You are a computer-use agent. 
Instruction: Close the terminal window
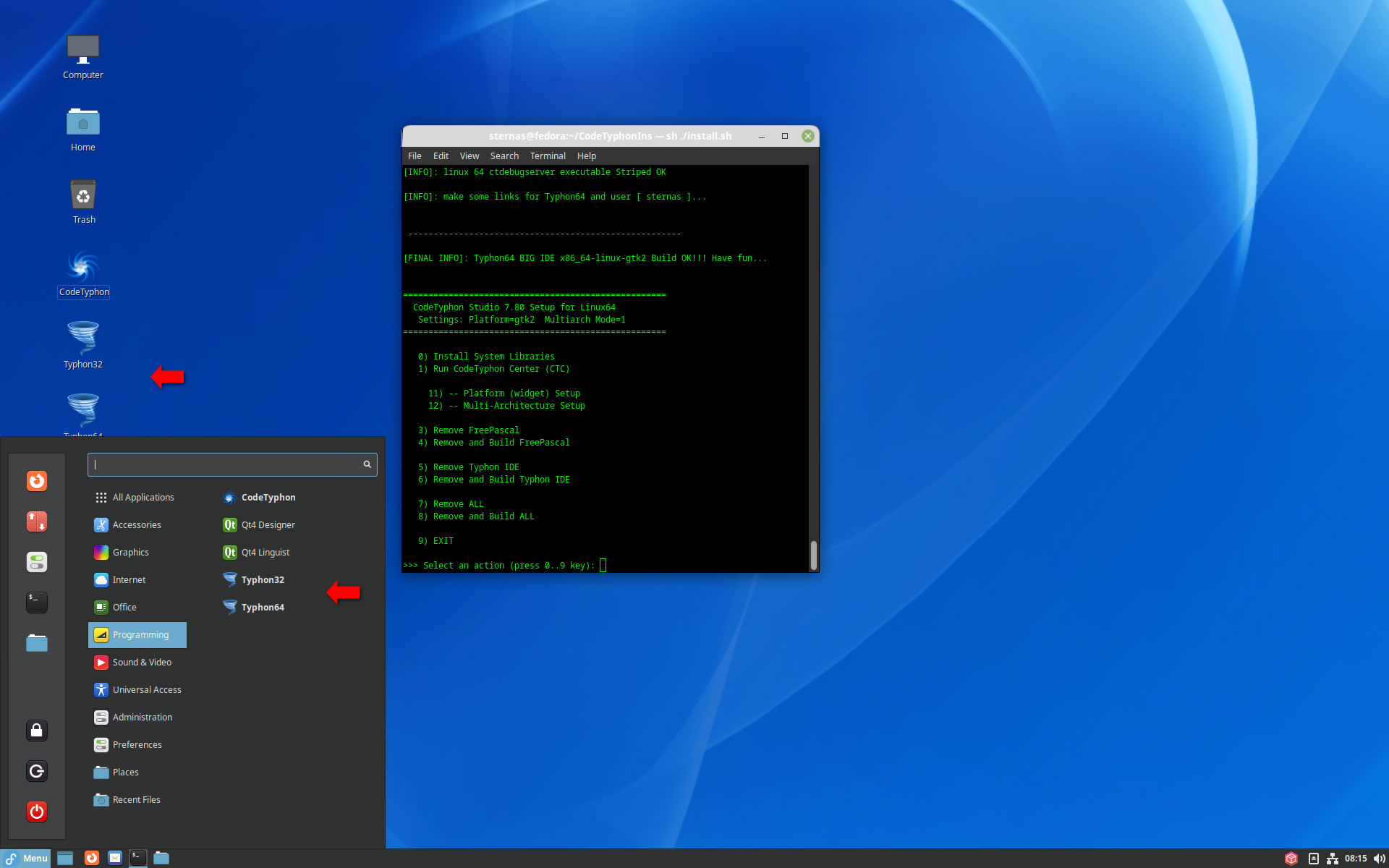(808, 136)
